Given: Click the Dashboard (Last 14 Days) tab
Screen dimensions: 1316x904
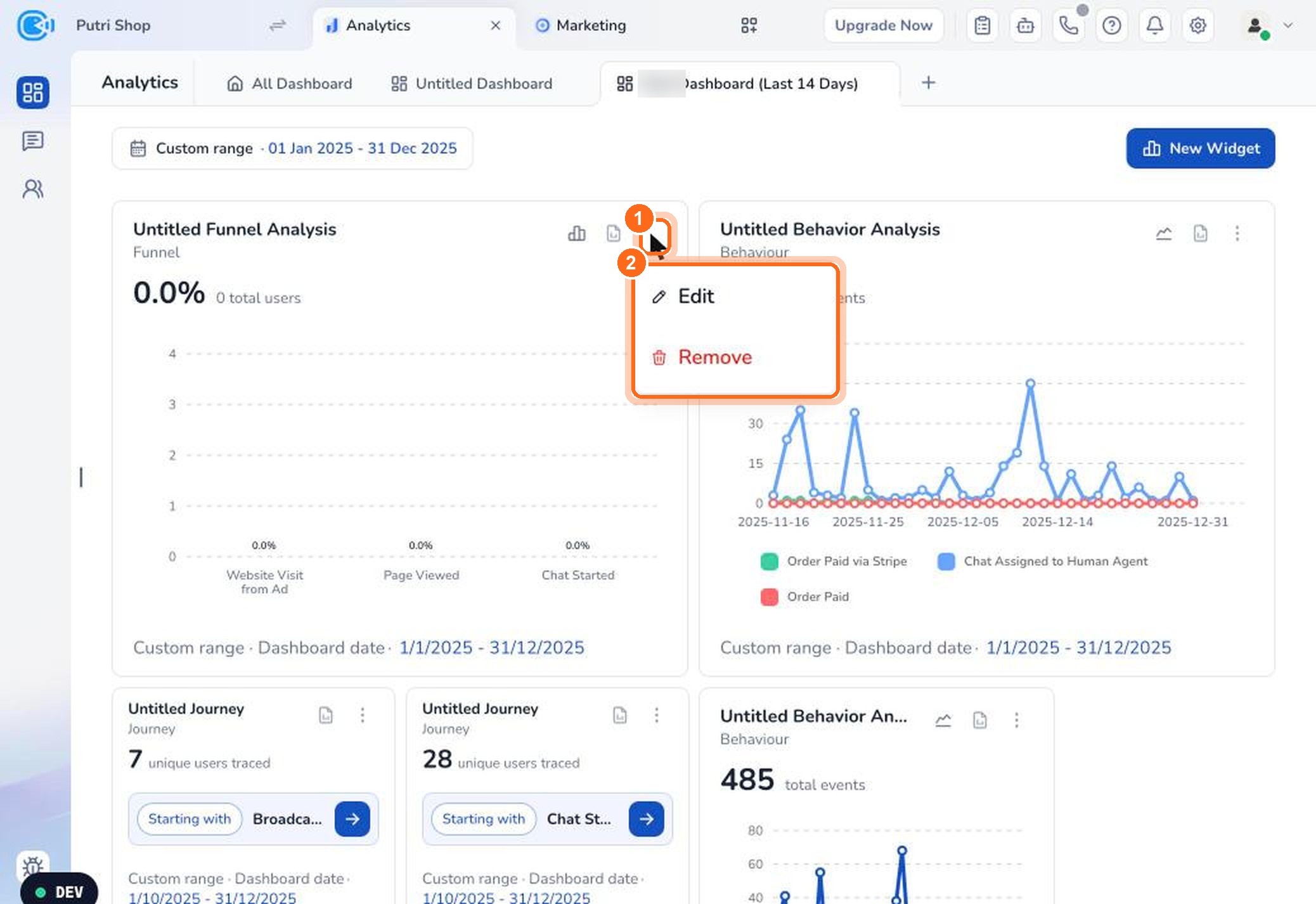Looking at the screenshot, I should click(750, 84).
